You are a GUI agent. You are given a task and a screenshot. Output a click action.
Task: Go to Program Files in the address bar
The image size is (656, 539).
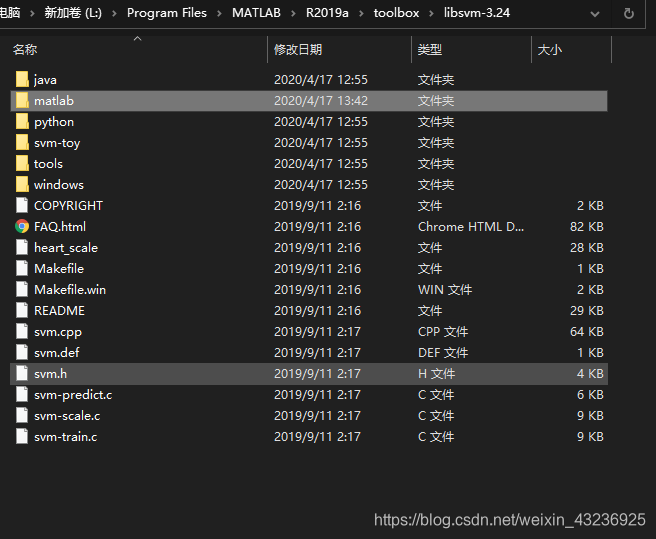coord(167,13)
